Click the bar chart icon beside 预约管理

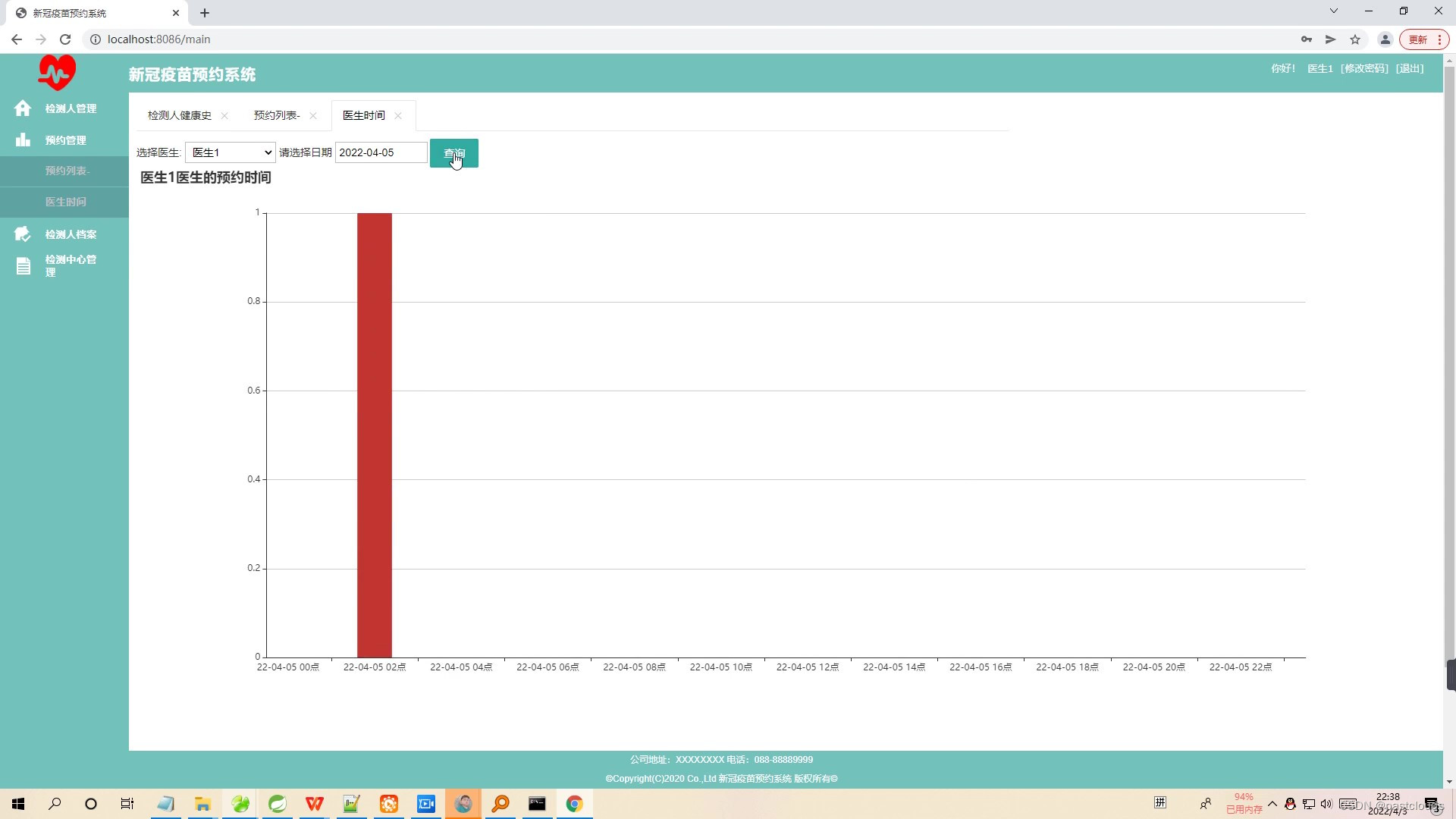coord(23,140)
